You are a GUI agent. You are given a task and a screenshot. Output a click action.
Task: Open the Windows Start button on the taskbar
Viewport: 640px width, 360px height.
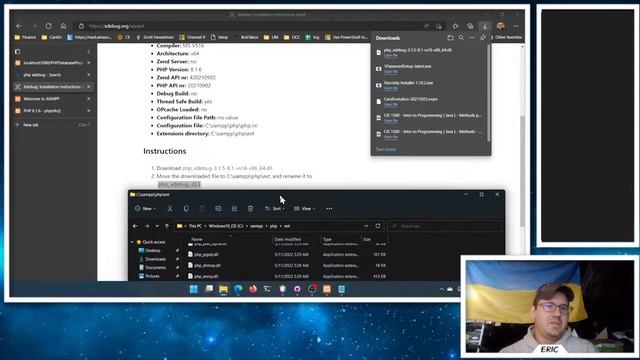[194, 289]
